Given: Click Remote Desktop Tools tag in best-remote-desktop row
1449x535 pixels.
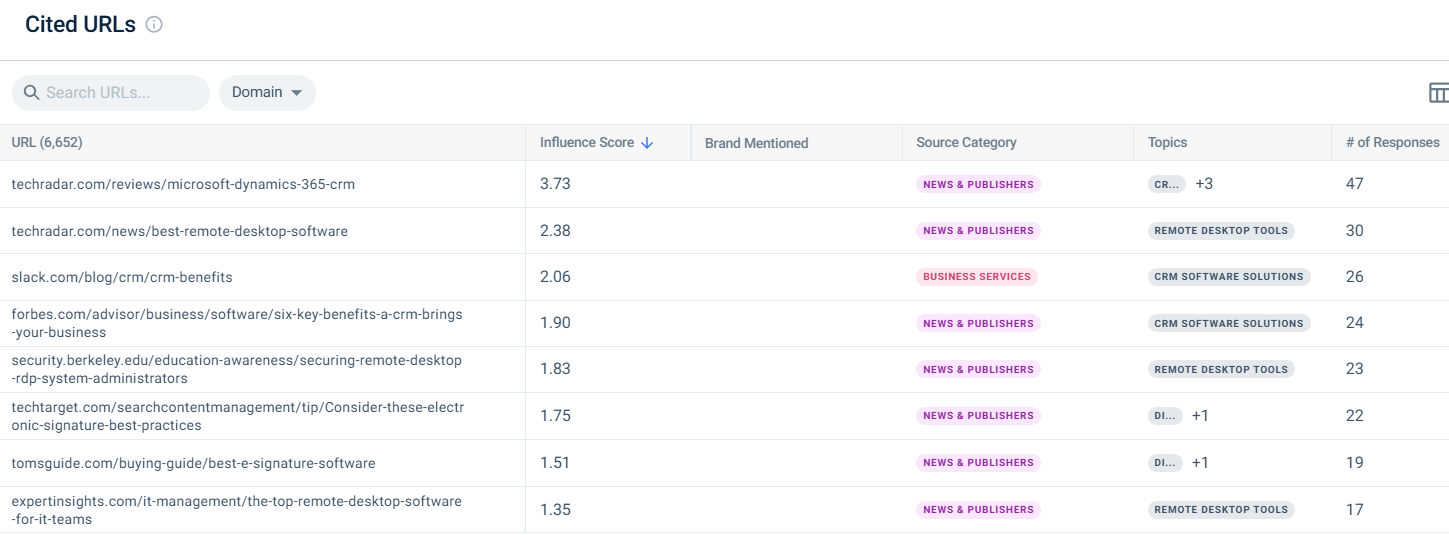Looking at the screenshot, I should point(1221,230).
